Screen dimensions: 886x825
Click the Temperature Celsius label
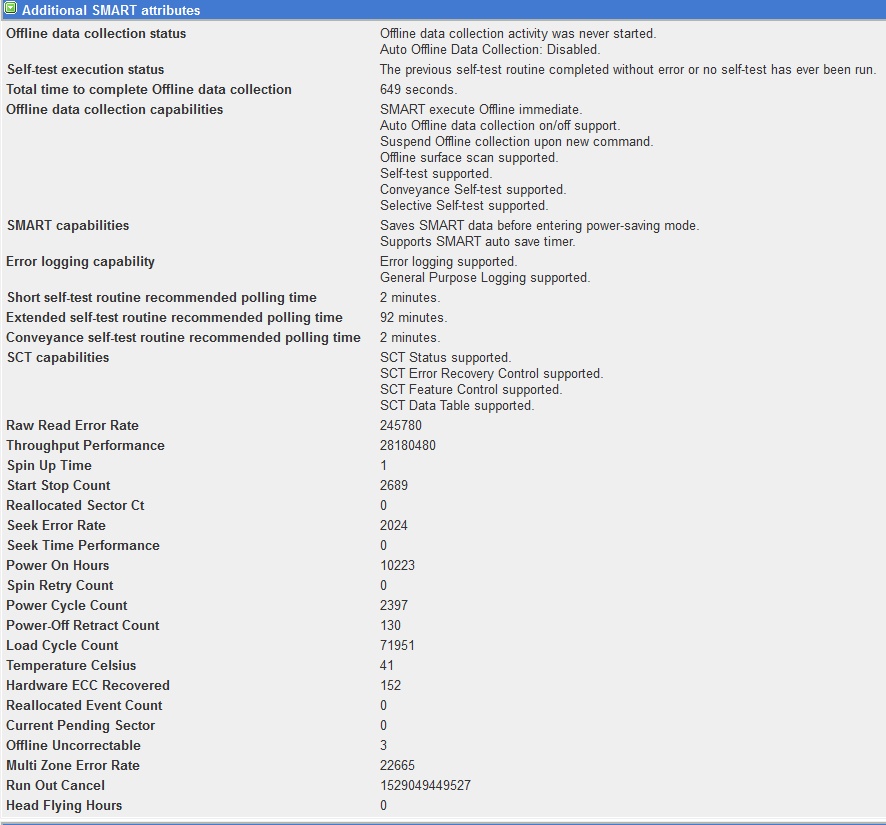click(x=71, y=666)
